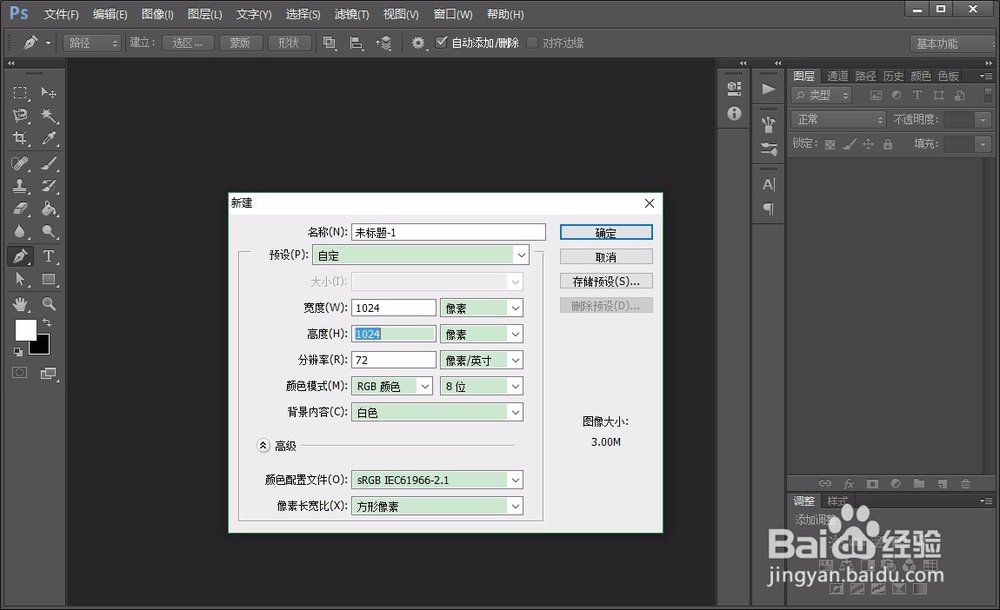This screenshot has height=610, width=1000.
Task: Select the Eyedropper tool
Action: tap(48, 137)
